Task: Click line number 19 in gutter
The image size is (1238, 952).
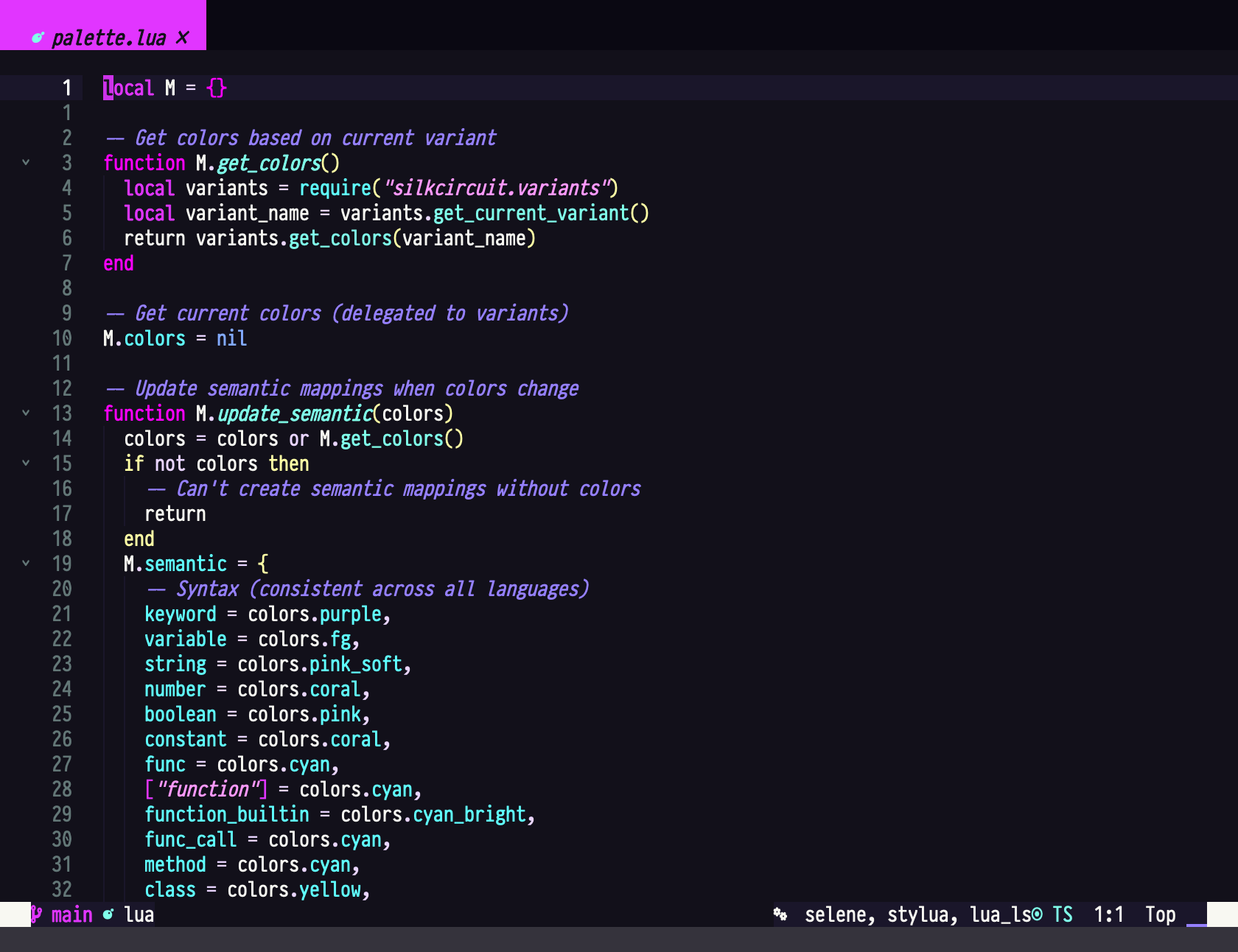Action: point(62,564)
